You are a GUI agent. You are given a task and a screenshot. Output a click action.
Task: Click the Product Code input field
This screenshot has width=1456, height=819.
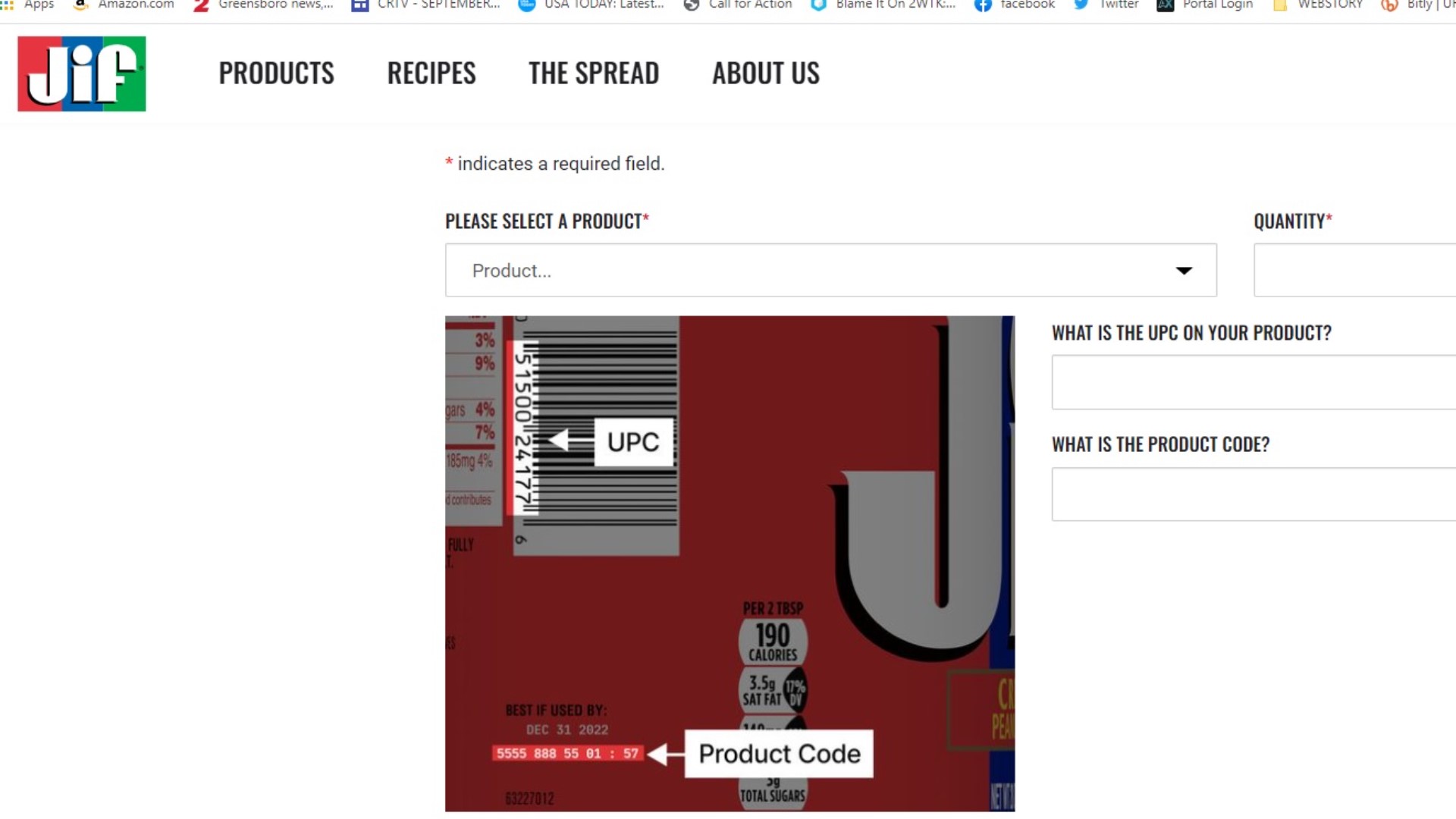1251,494
